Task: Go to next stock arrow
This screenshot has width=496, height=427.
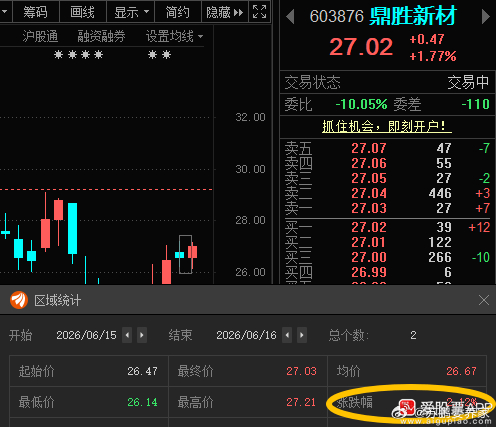Action: [x=486, y=17]
